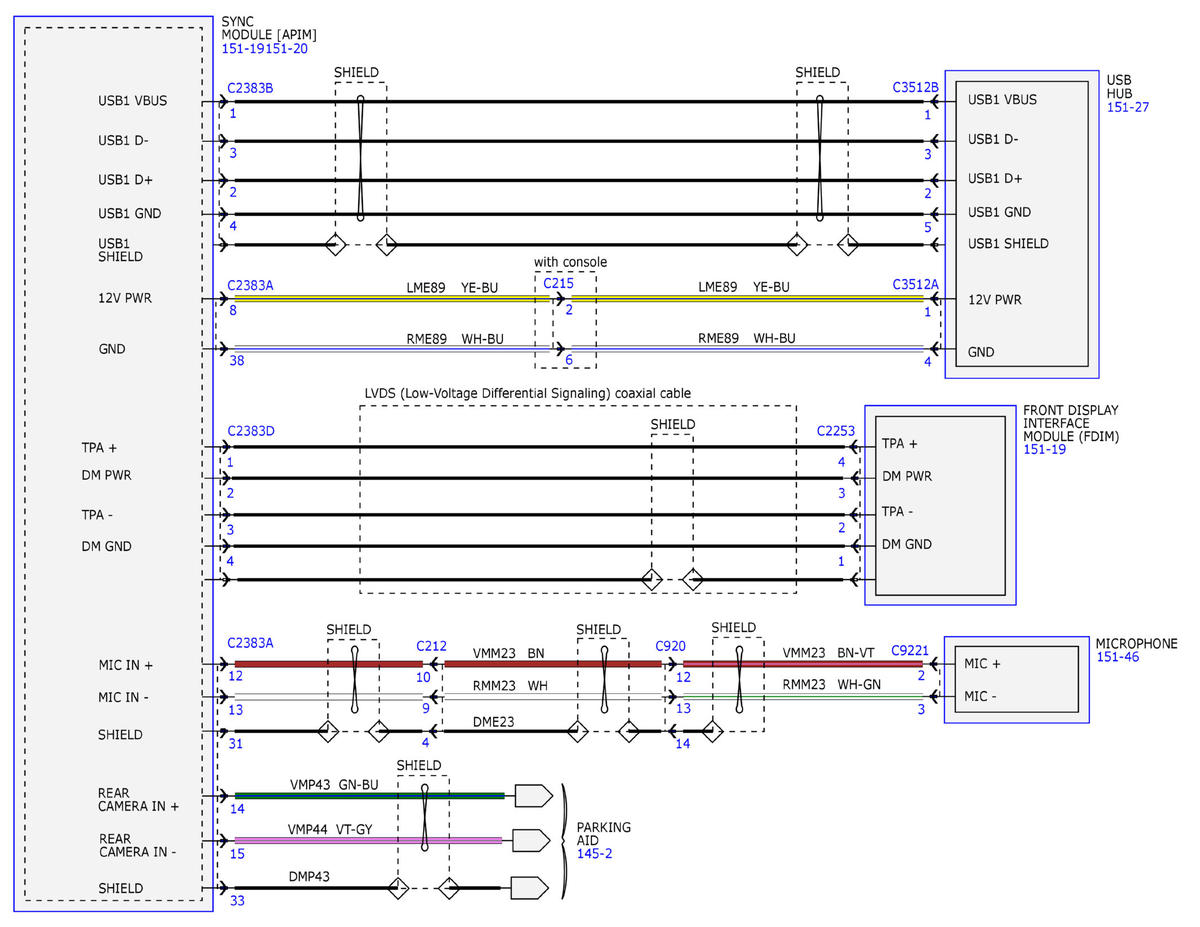The image size is (1200, 927).
Task: Click the VMP44 VT-GY arrow terminal
Action: pos(532,840)
